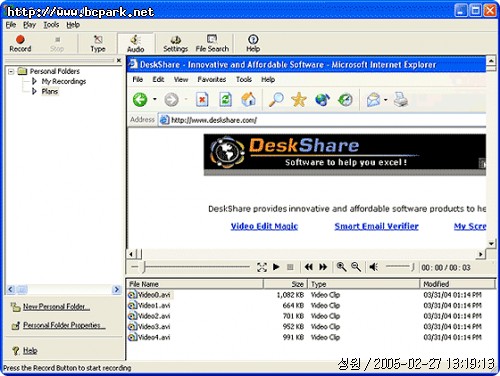The image size is (500, 376).
Task: Select Video0.avi in the file list
Action: click(154, 295)
